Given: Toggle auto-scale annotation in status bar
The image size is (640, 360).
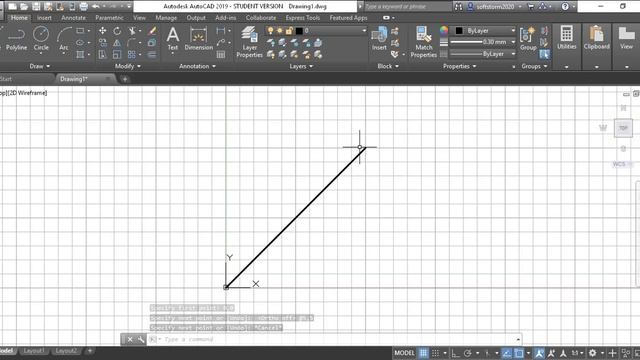Looking at the screenshot, I should pos(551,353).
